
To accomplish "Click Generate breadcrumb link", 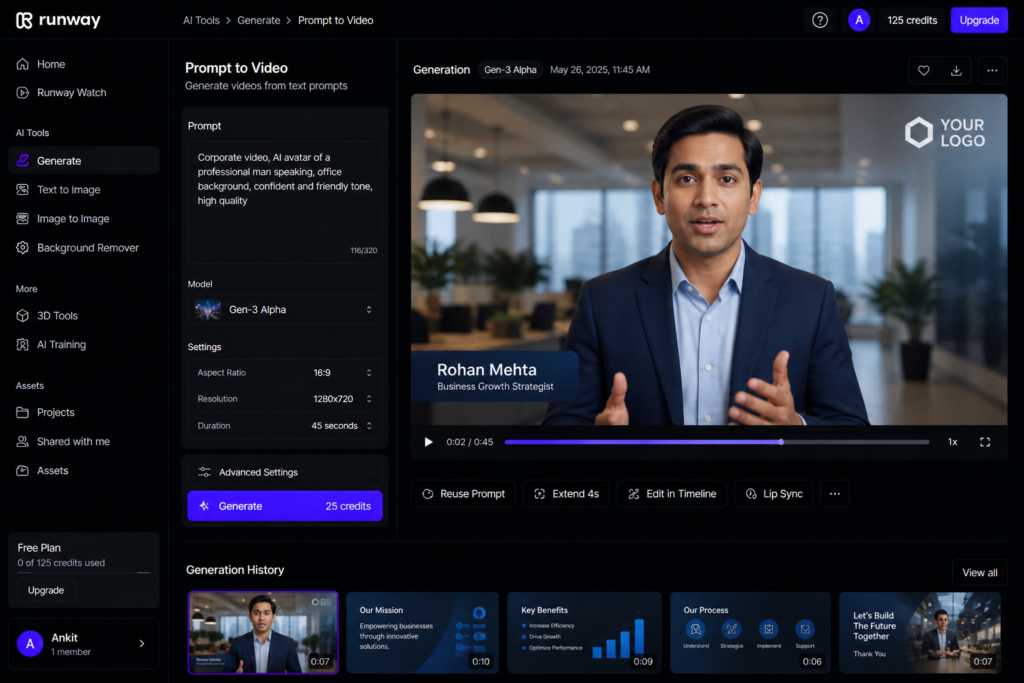I will click(259, 20).
